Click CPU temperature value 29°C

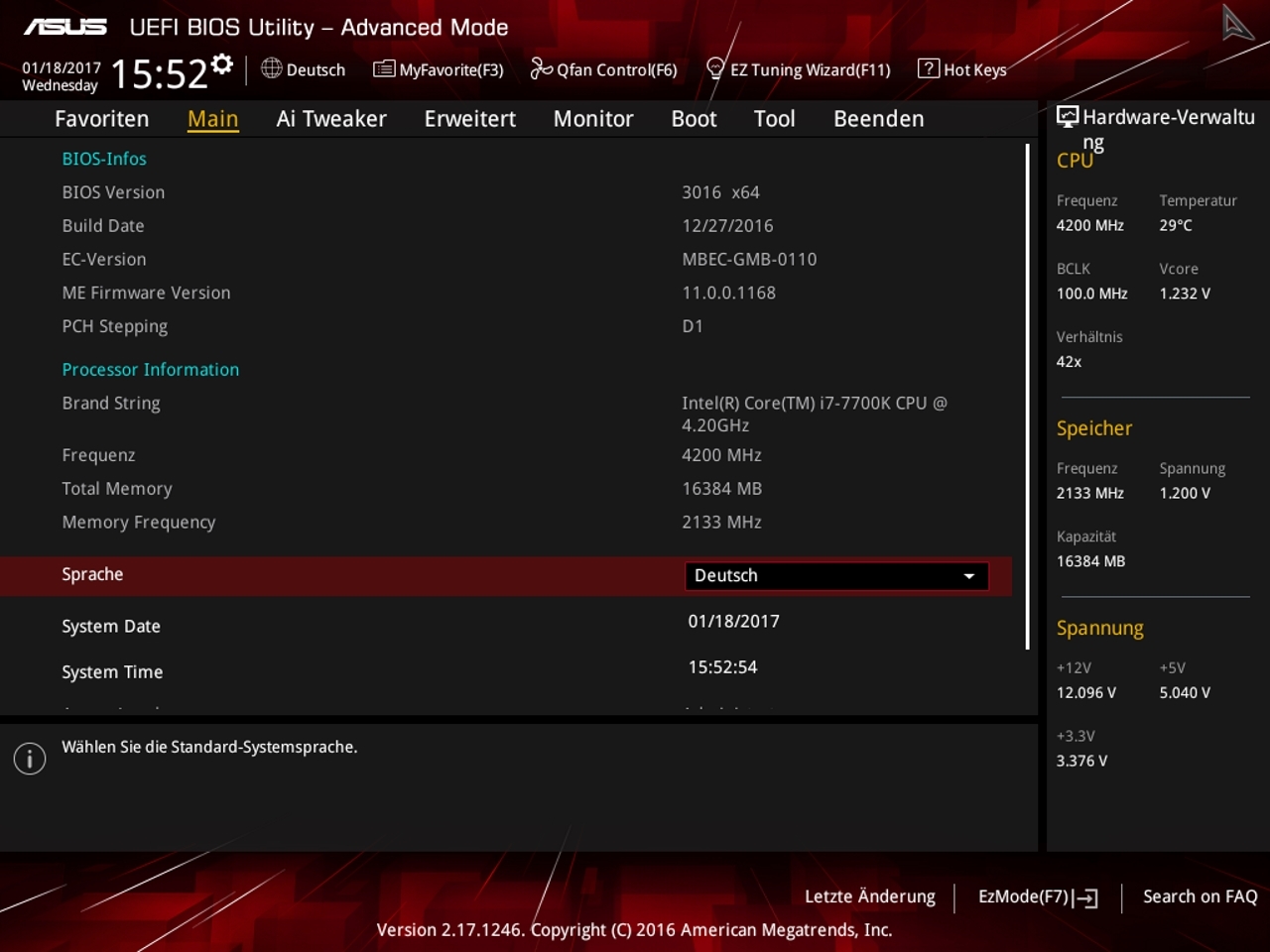1176,226
